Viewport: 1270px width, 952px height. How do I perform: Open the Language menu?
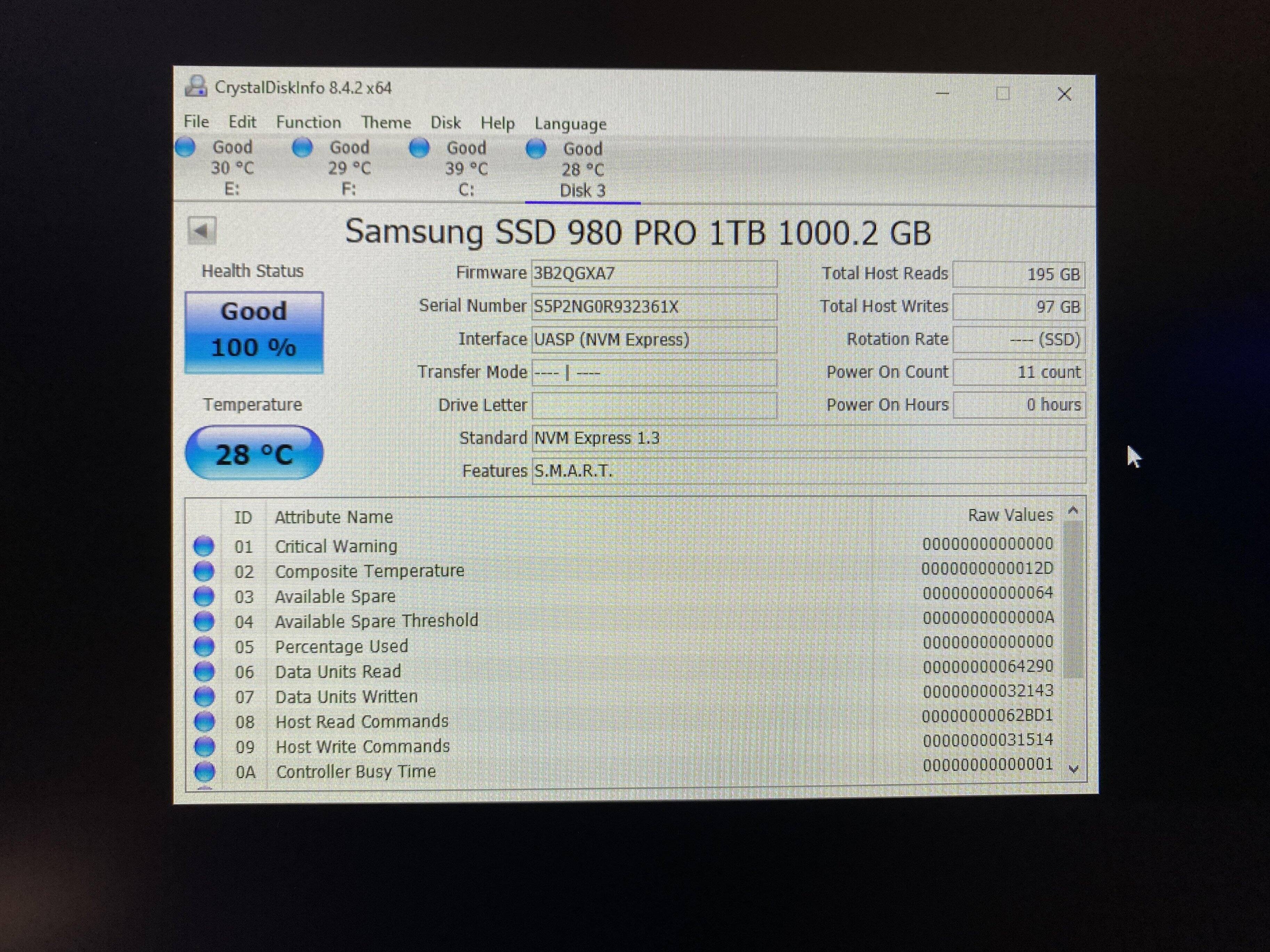[570, 124]
